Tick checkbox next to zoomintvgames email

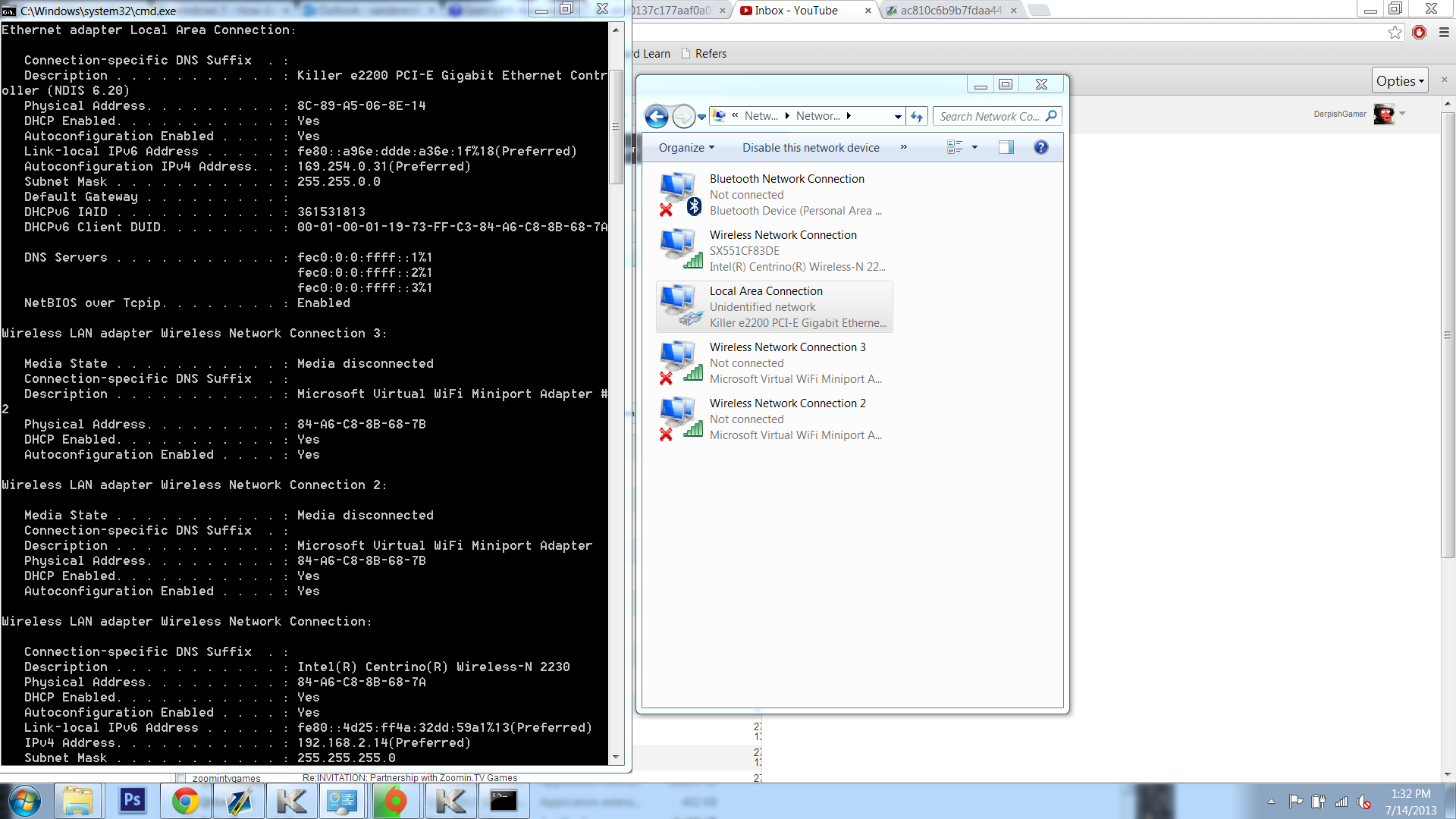click(x=180, y=778)
